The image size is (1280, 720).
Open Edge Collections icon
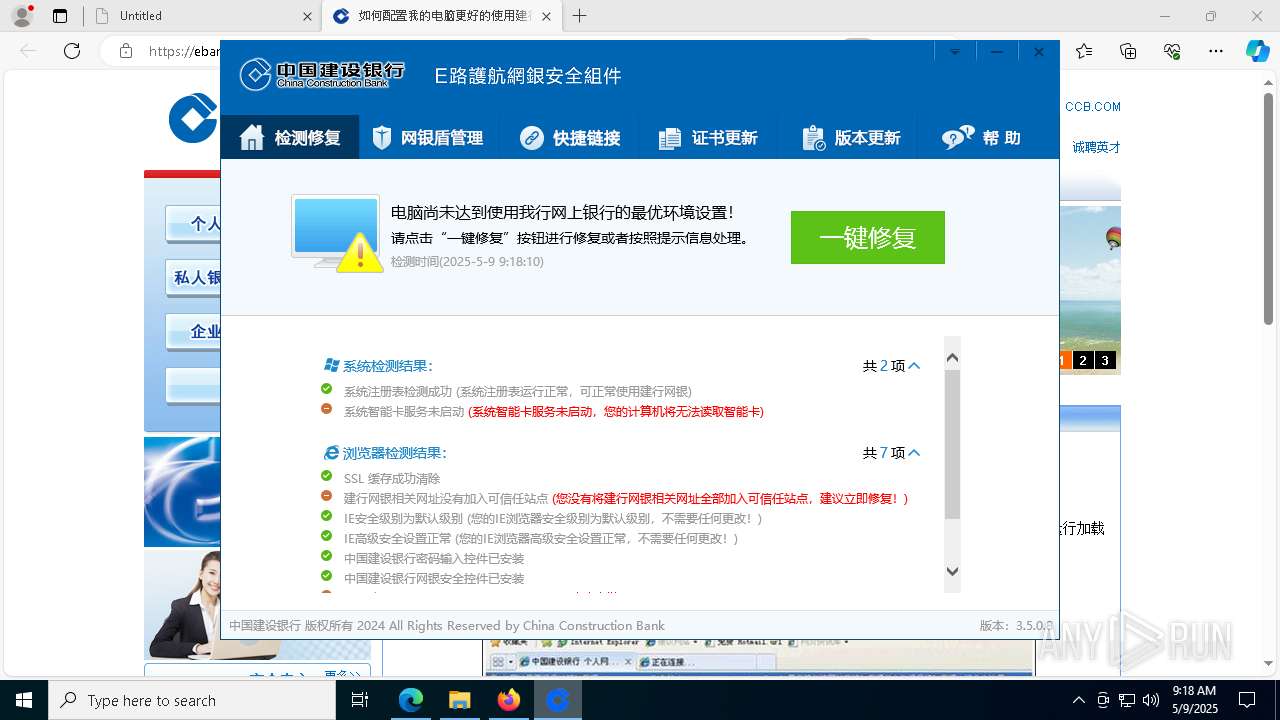point(1128,51)
